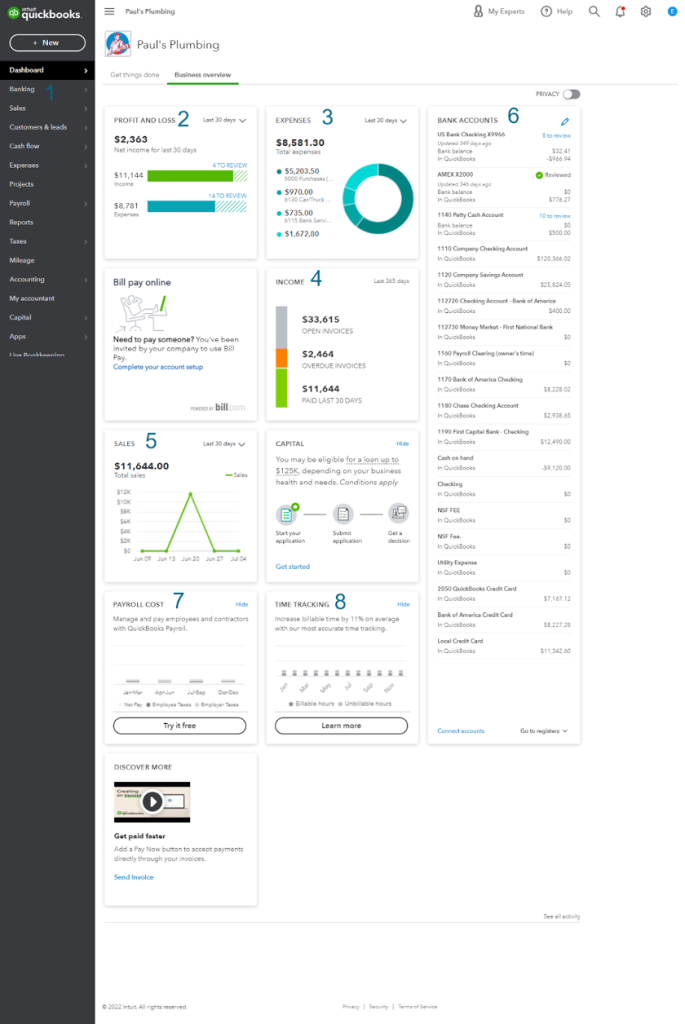This screenshot has height=1024, width=685.
Task: Click the expenses donut chart
Action: click(377, 199)
